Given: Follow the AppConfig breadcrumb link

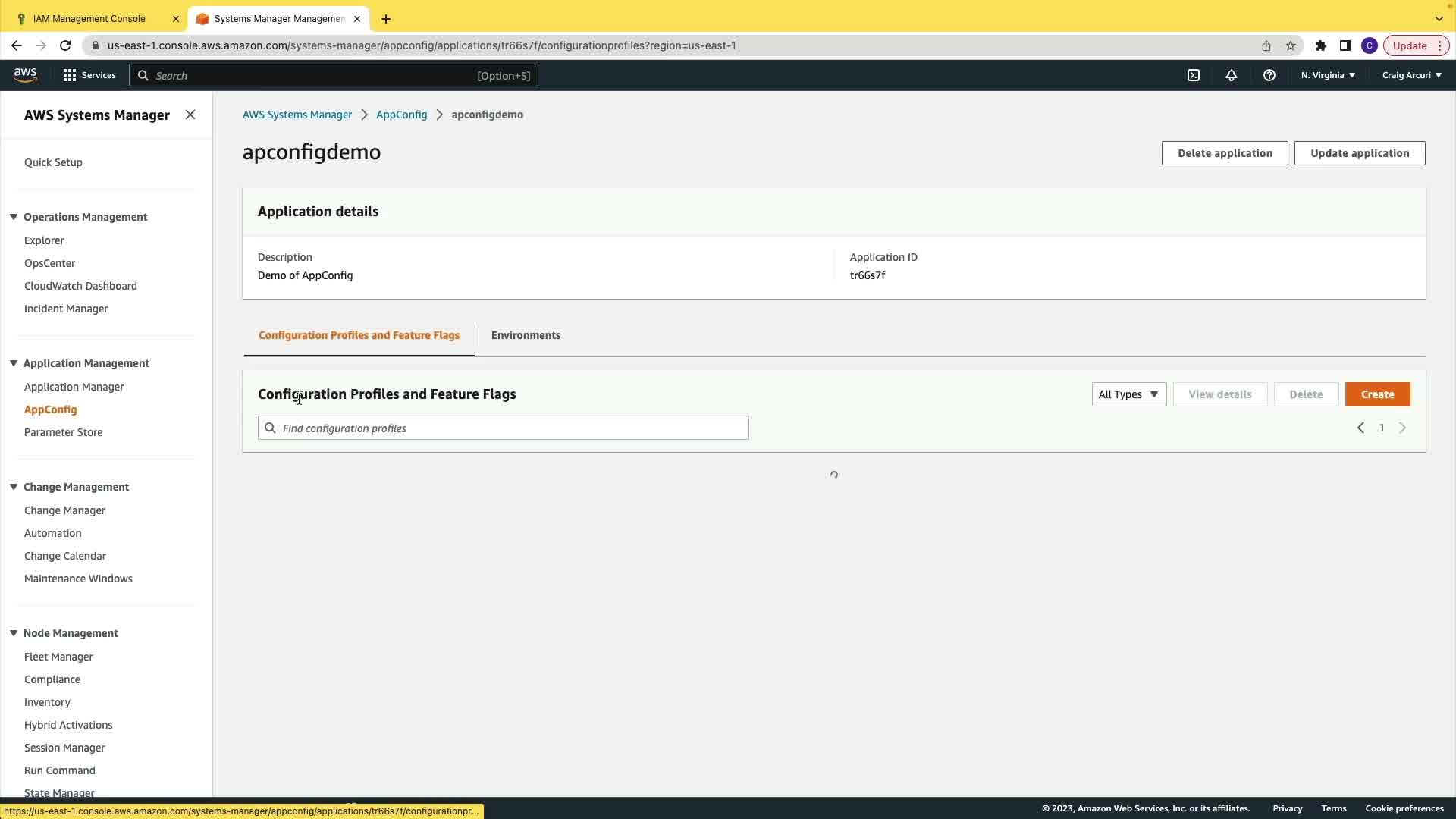Looking at the screenshot, I should [x=401, y=115].
